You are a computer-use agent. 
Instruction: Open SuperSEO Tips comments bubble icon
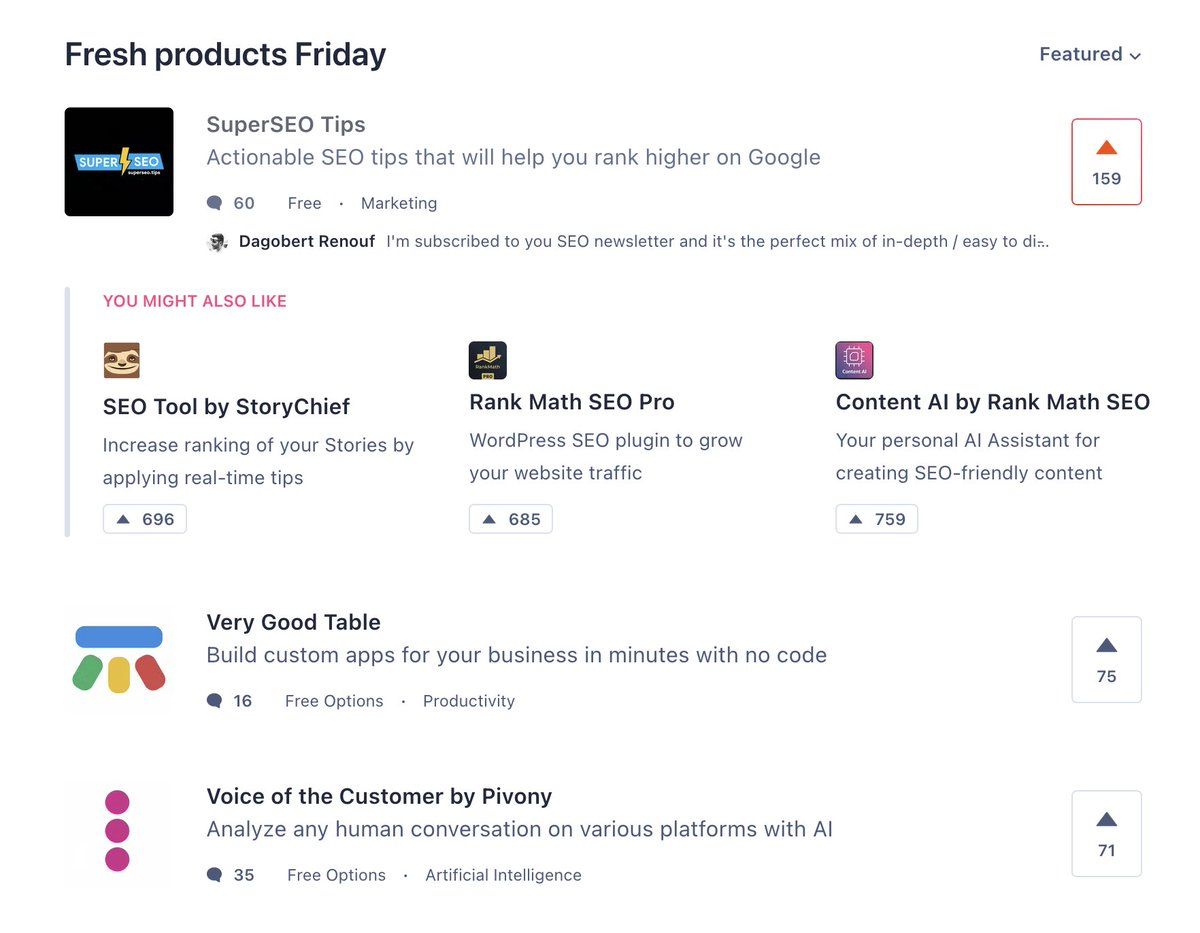214,203
